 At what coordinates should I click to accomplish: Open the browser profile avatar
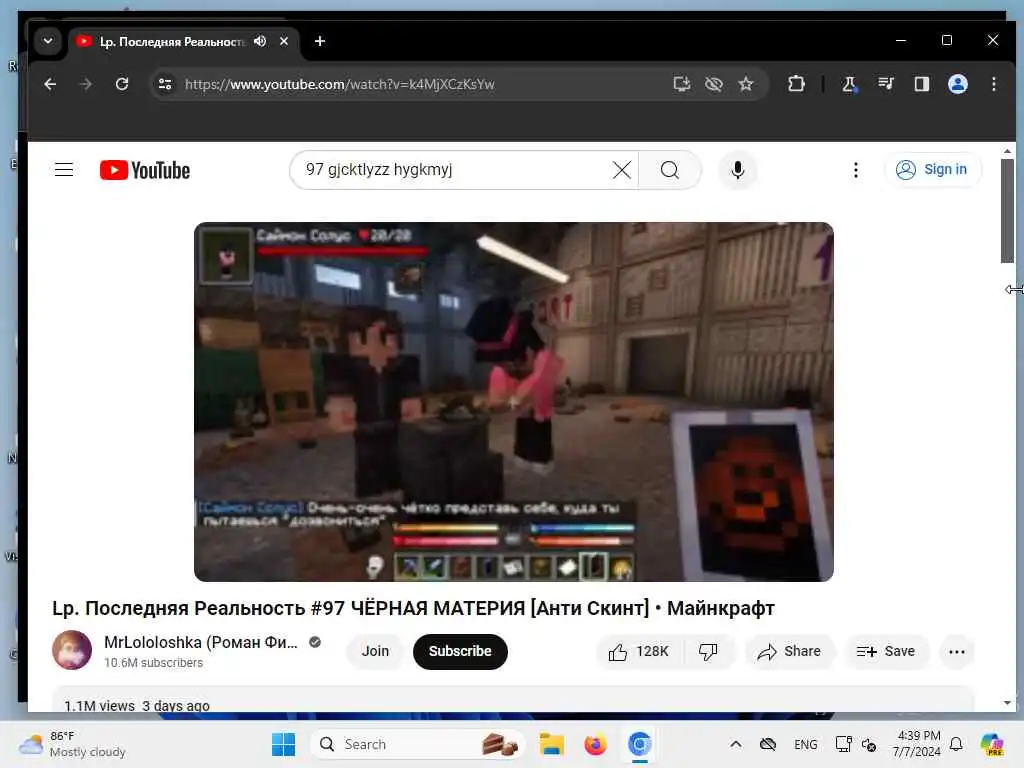pos(957,84)
